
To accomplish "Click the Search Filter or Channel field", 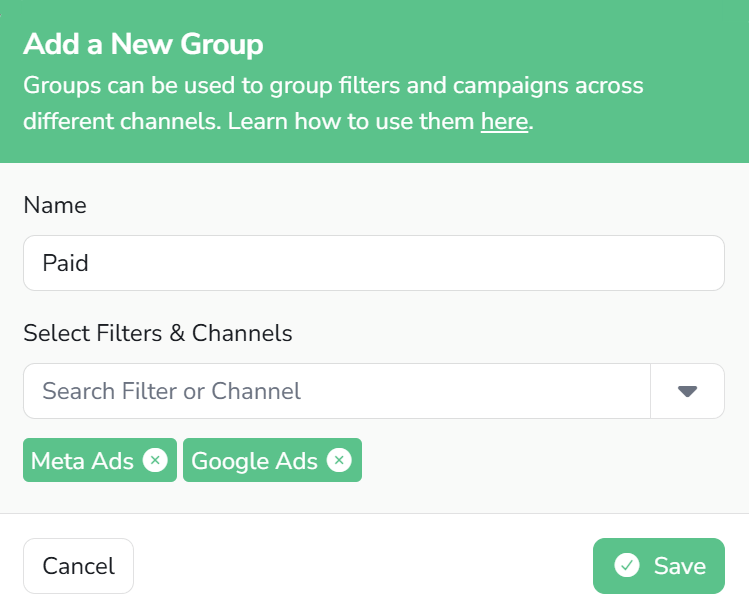I will (337, 391).
